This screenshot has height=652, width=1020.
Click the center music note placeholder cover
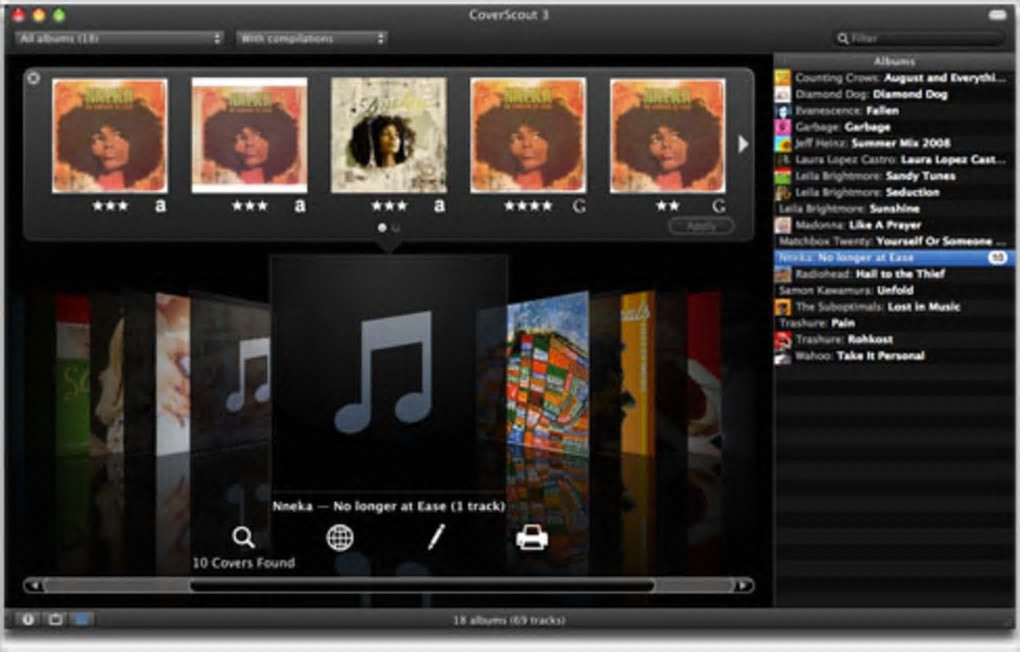tap(388, 372)
